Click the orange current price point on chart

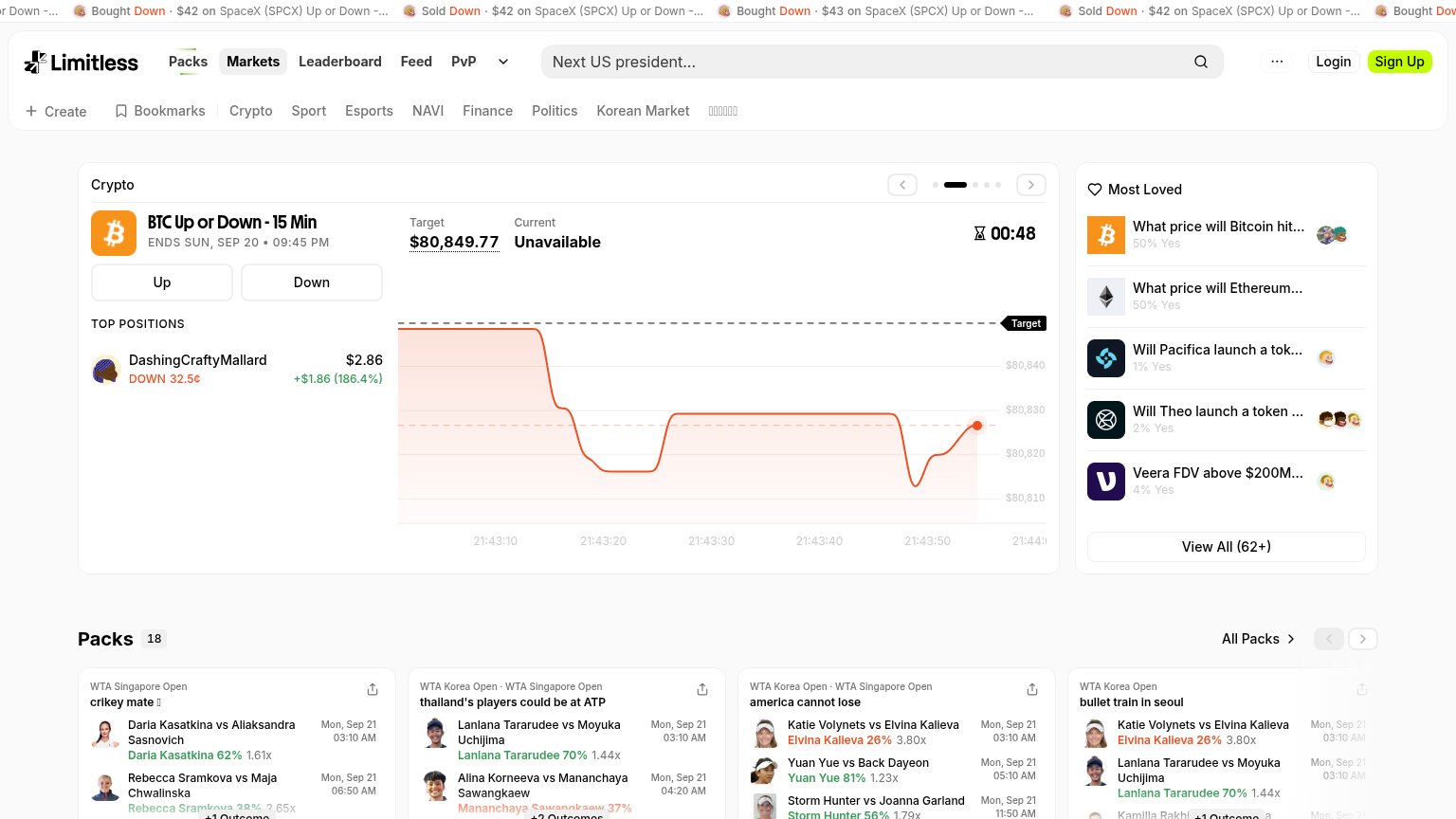click(x=977, y=426)
